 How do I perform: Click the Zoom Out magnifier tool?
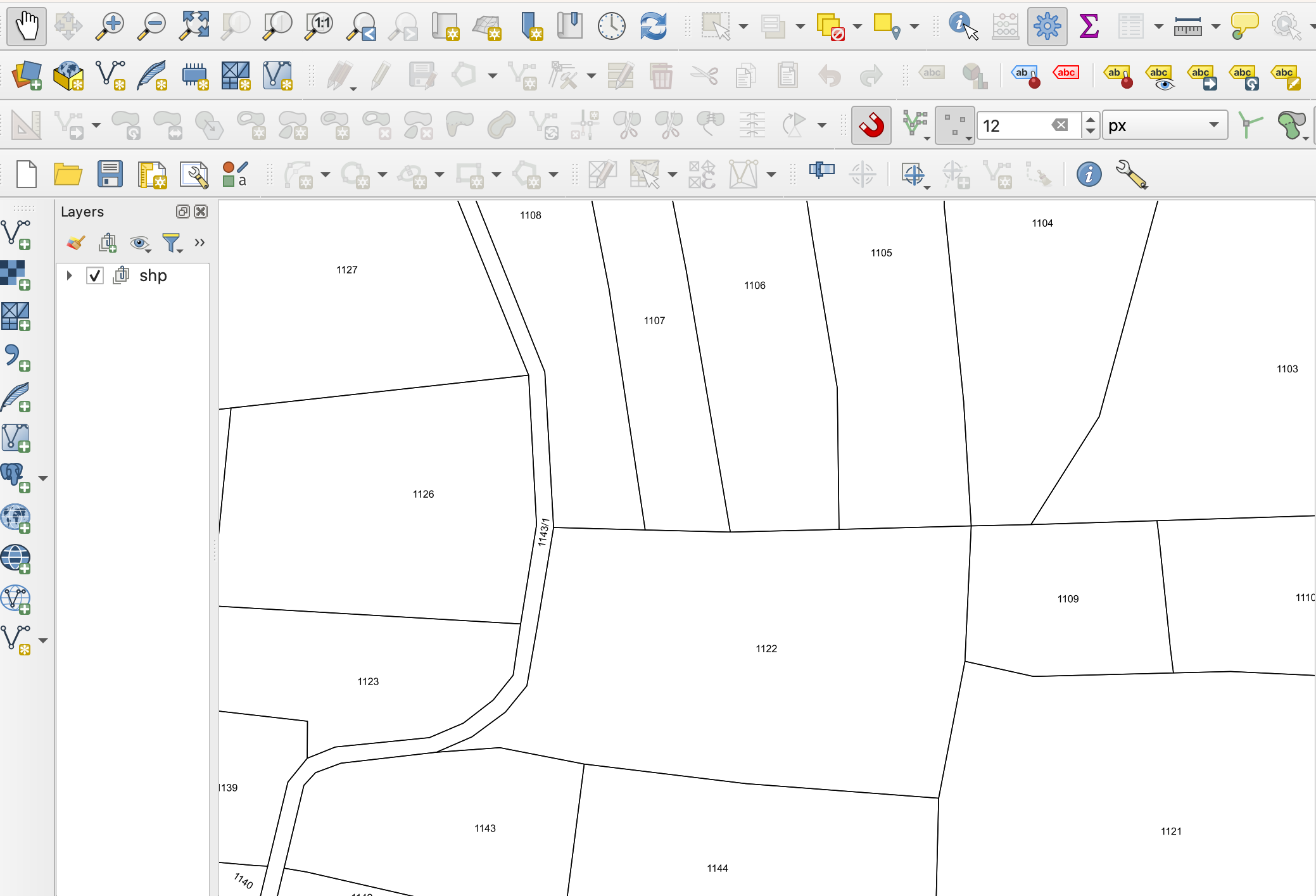tap(152, 26)
